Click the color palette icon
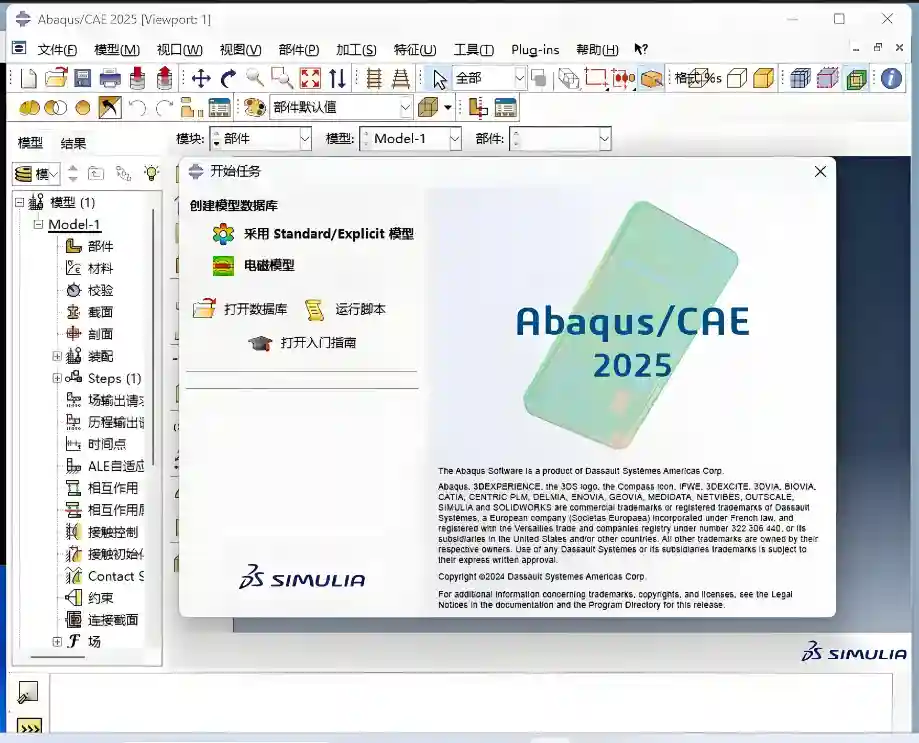 pyautogui.click(x=254, y=108)
